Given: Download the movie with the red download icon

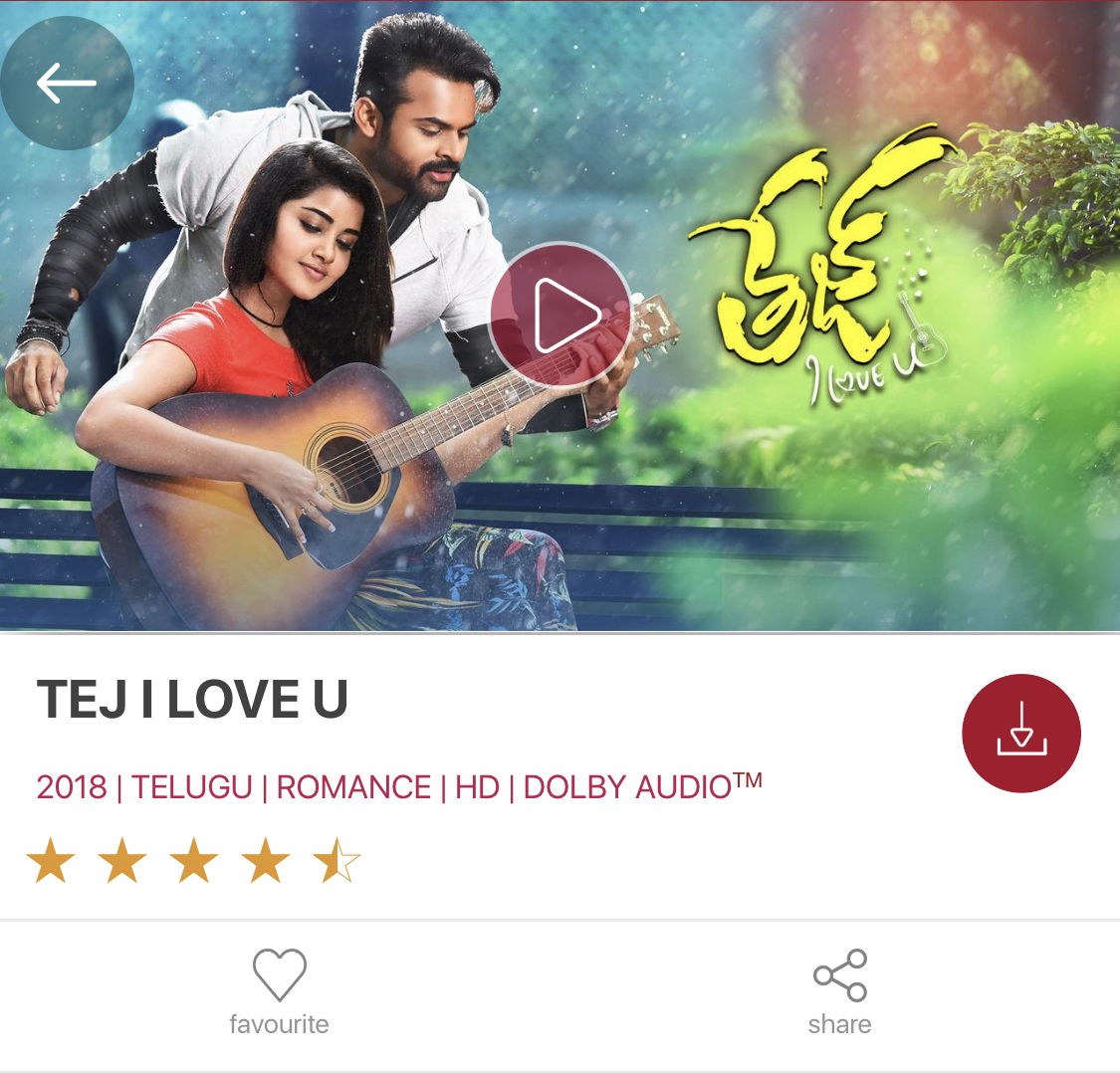Looking at the screenshot, I should (x=1021, y=733).
